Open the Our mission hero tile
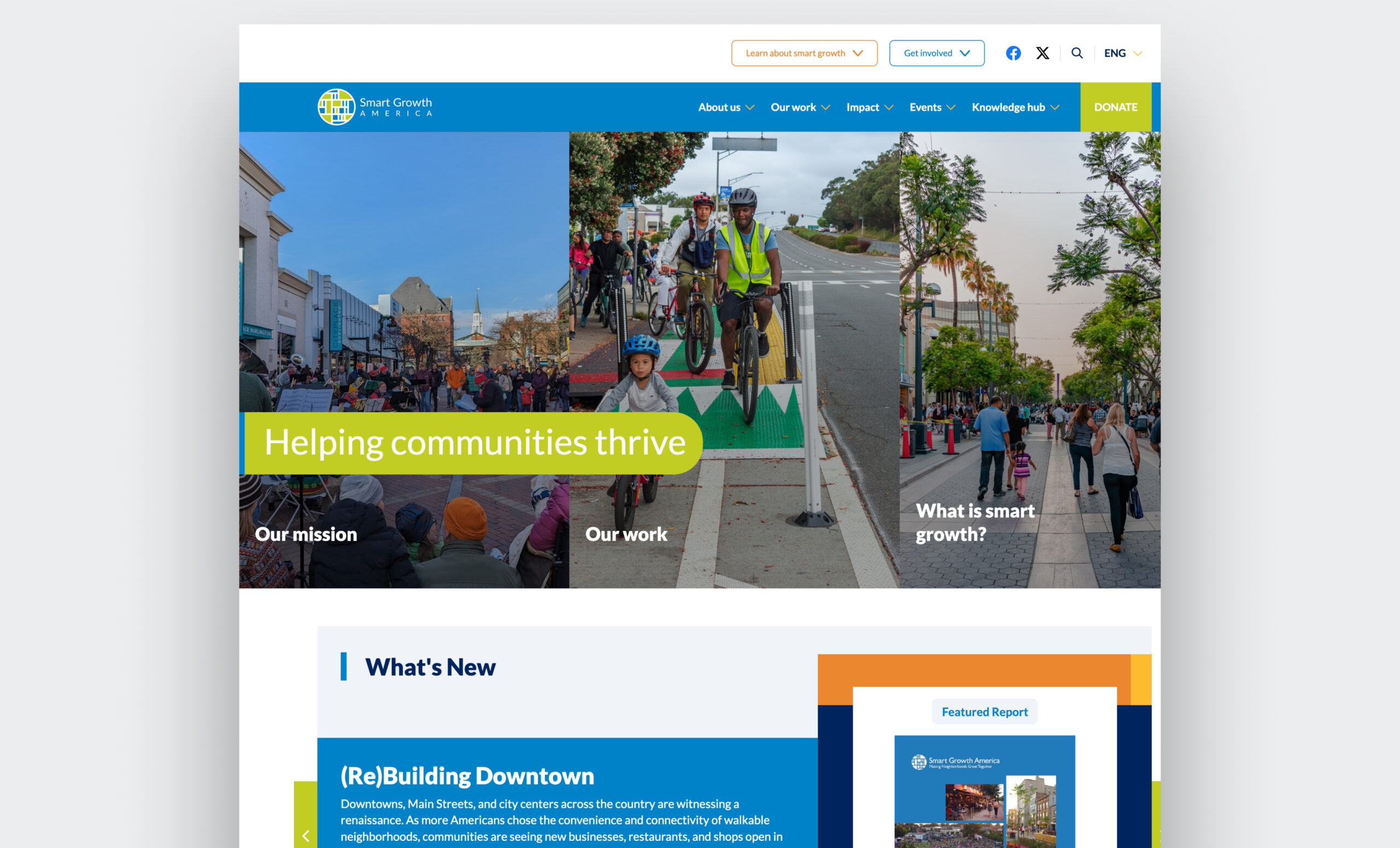Image resolution: width=1400 pixels, height=848 pixels. 306,535
